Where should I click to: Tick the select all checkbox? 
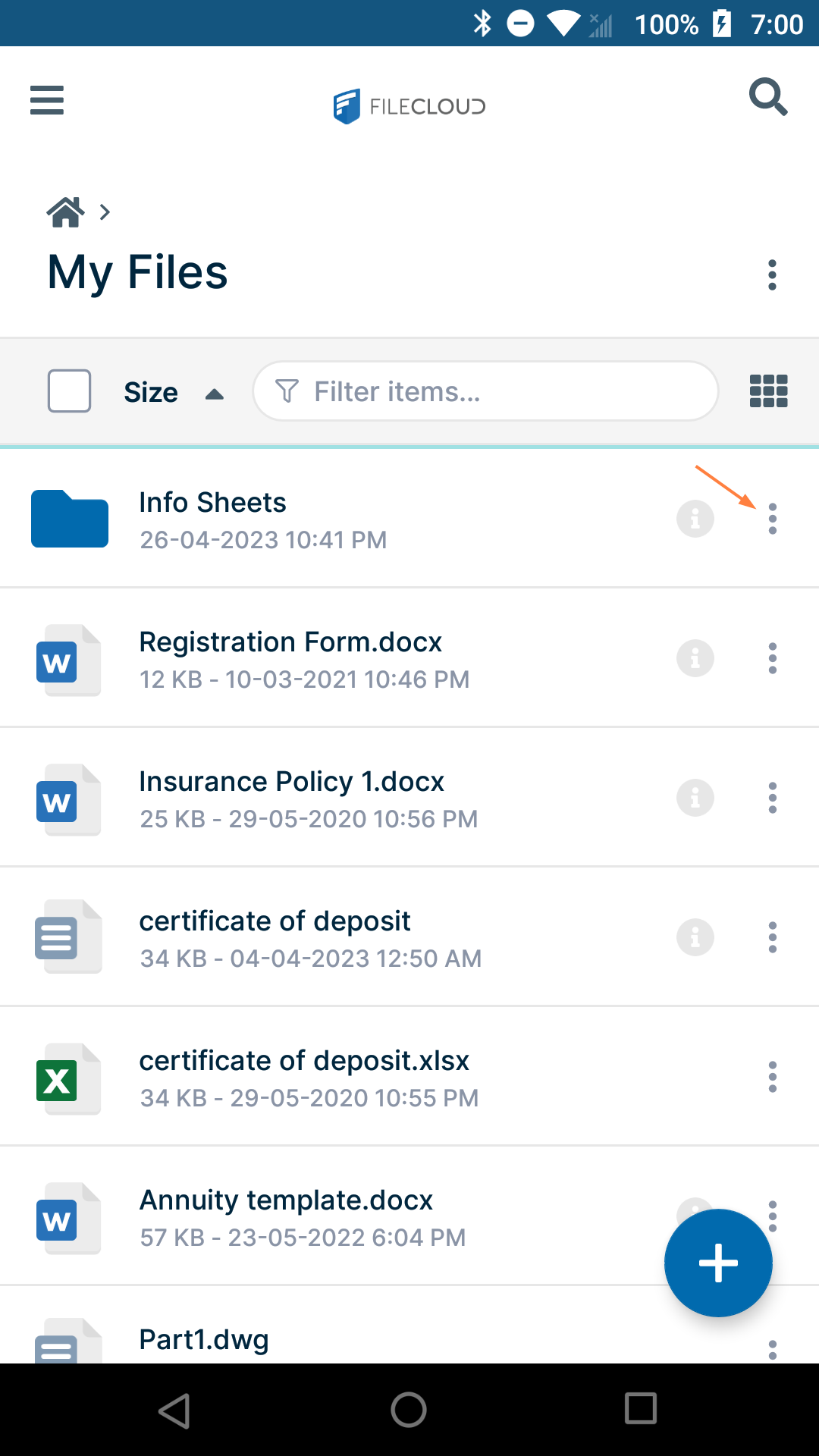[x=70, y=391]
